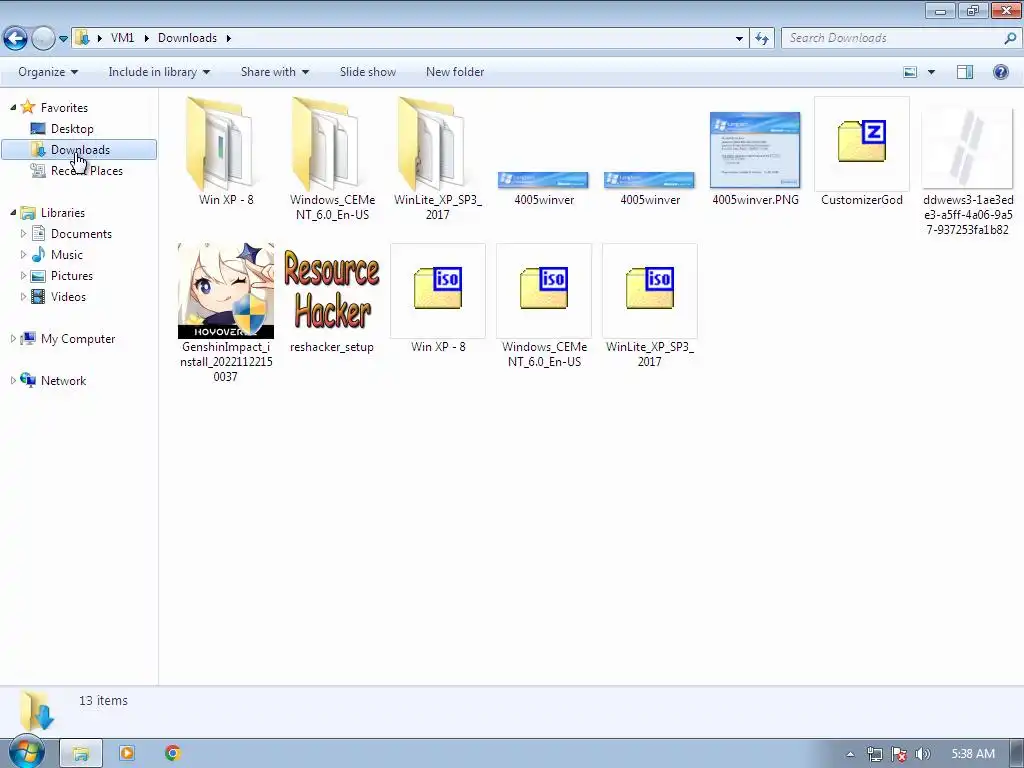Open the address bar history dropdown

739,39
